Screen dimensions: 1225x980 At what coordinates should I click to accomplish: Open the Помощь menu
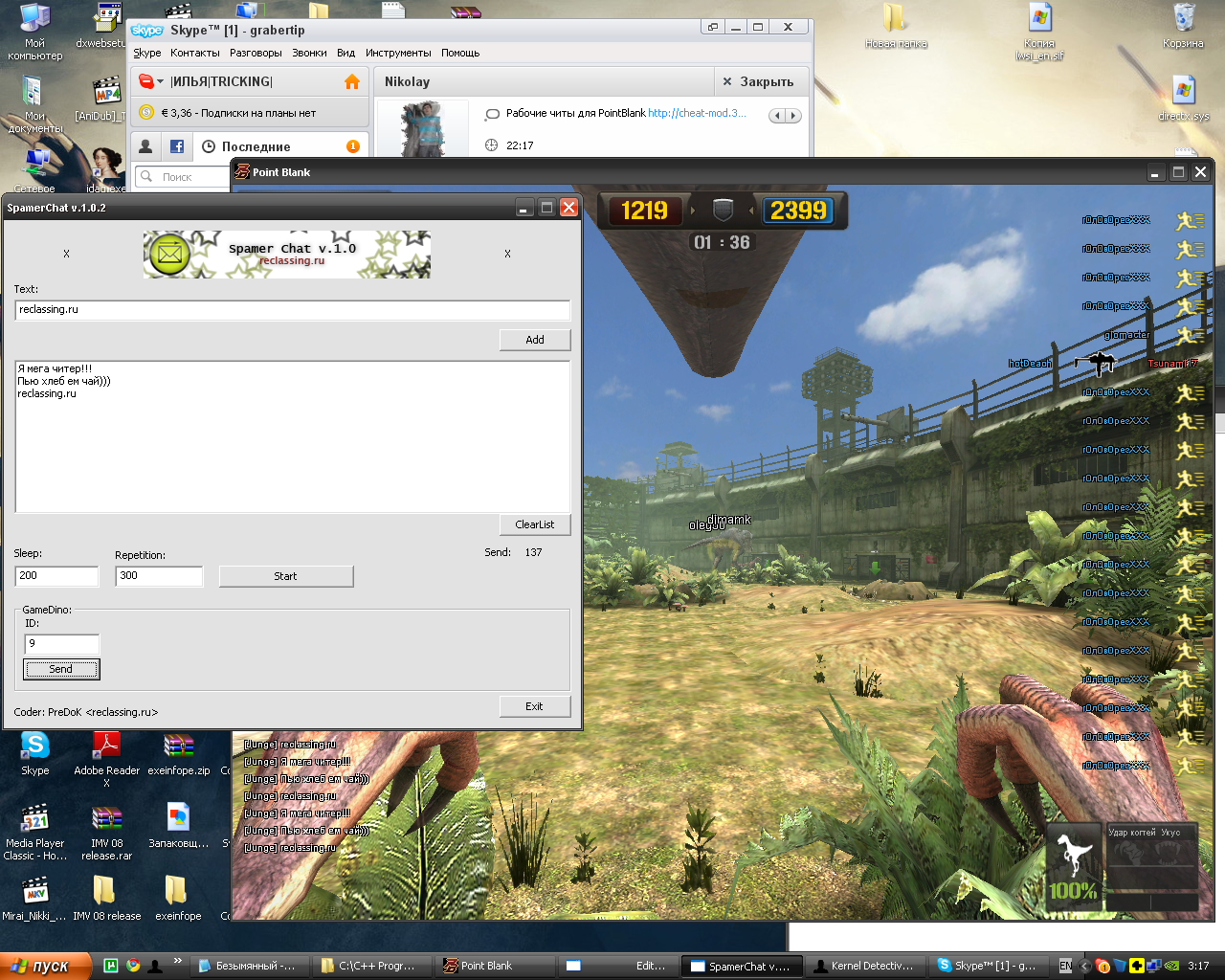460,53
